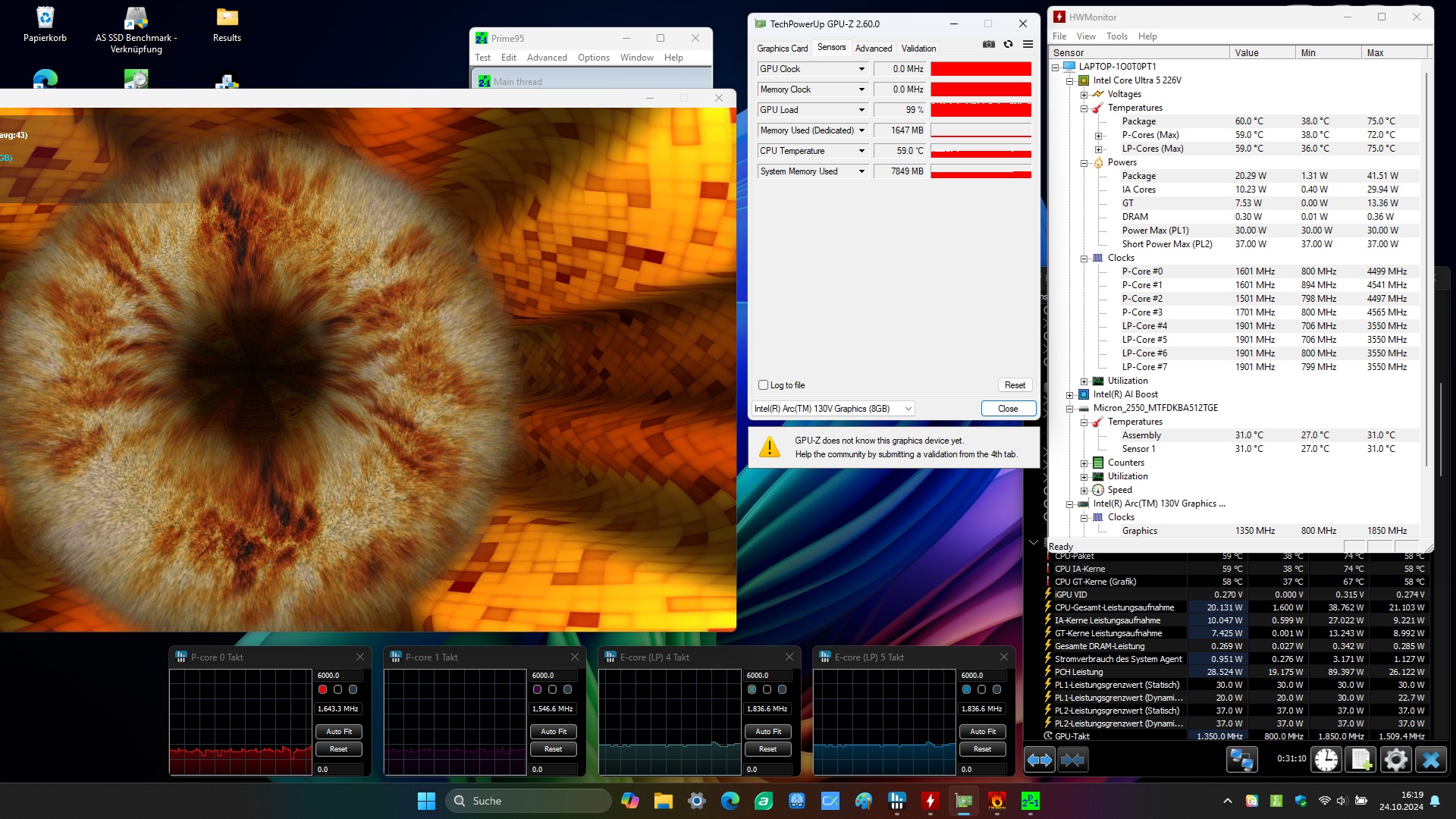The image size is (1456, 819).
Task: Click the GPU-Z Reset button
Action: click(1015, 385)
